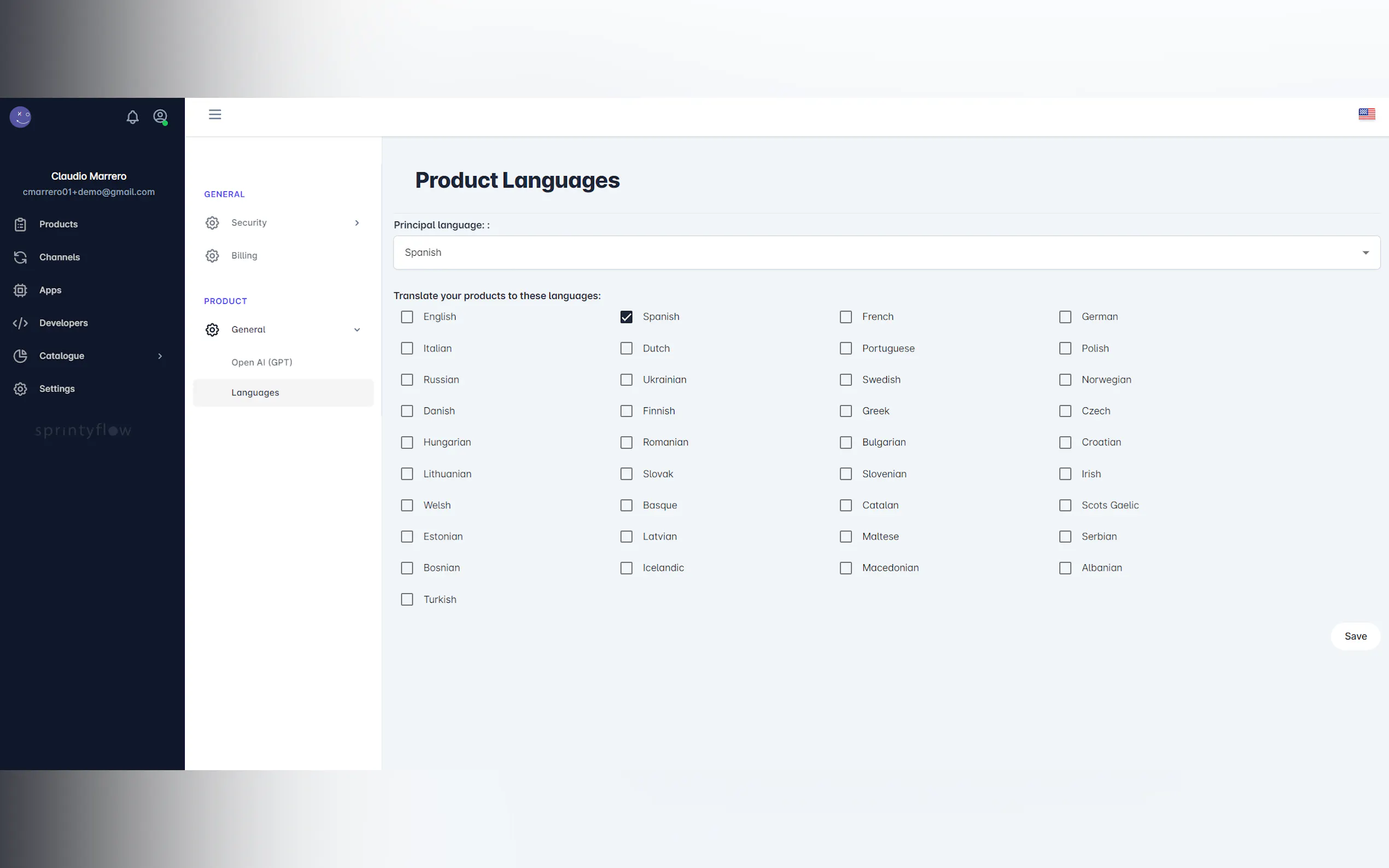Open the user profile account icon

point(160,116)
